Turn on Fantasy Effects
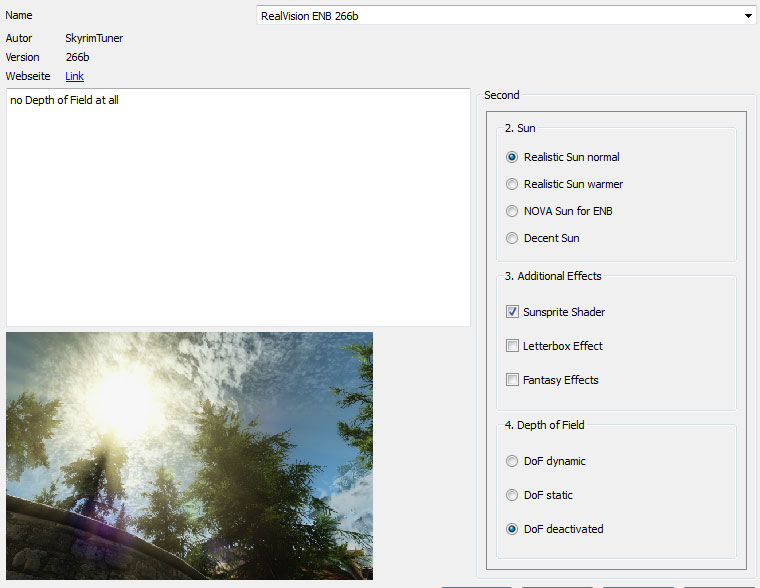Screen dimensions: 760x588 pos(513,380)
